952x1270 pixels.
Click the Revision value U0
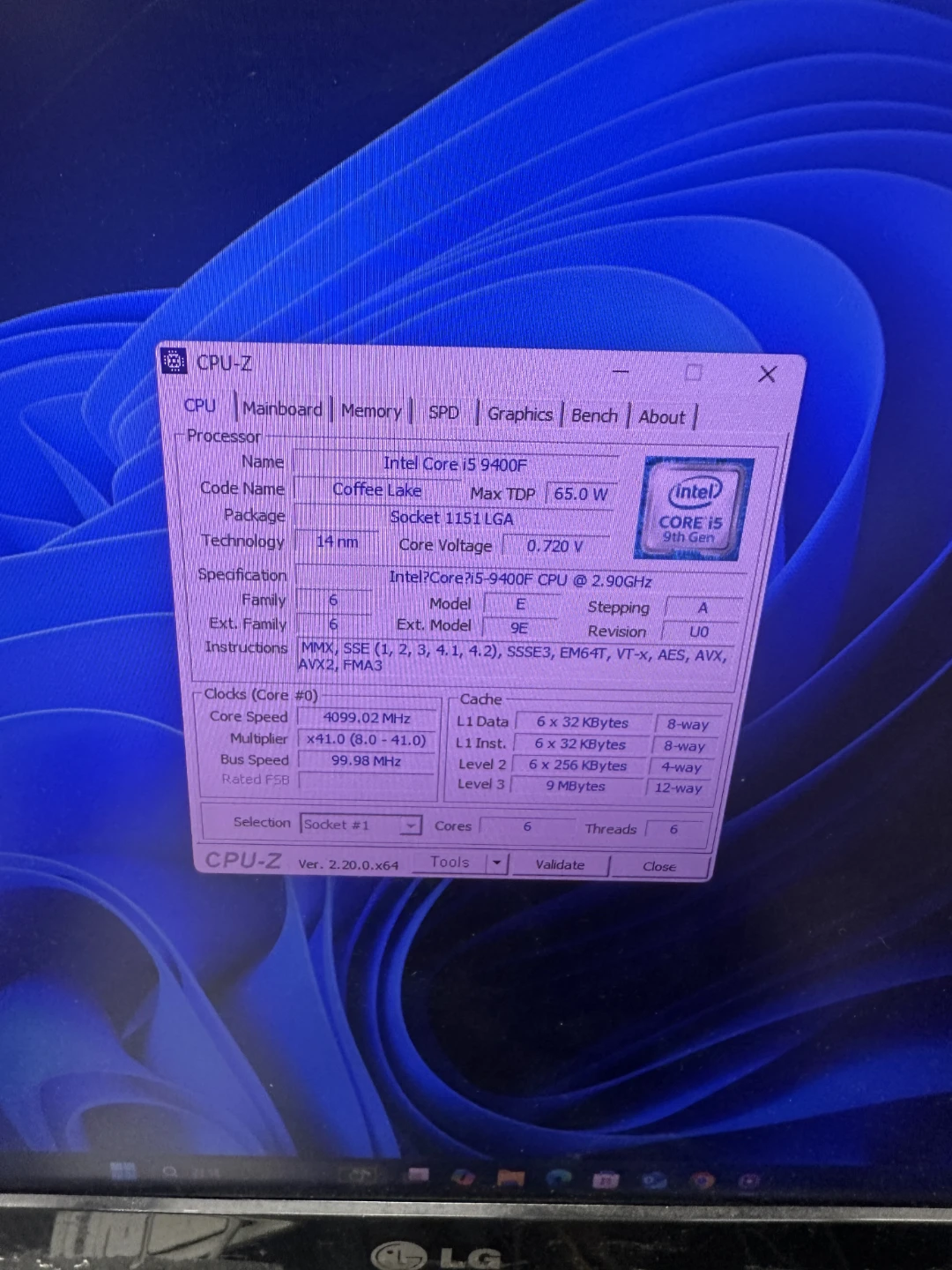(699, 631)
